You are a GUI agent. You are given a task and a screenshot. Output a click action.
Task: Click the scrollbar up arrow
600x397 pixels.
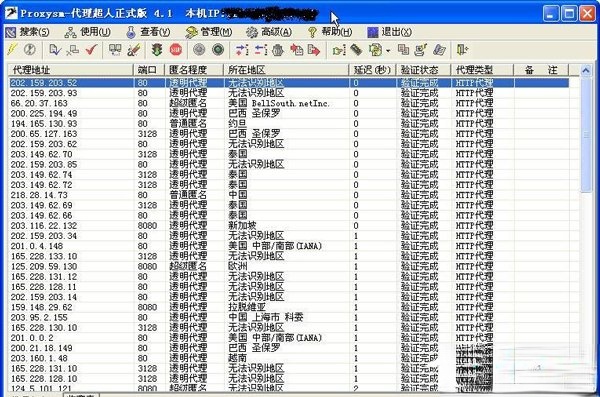pyautogui.click(x=585, y=70)
